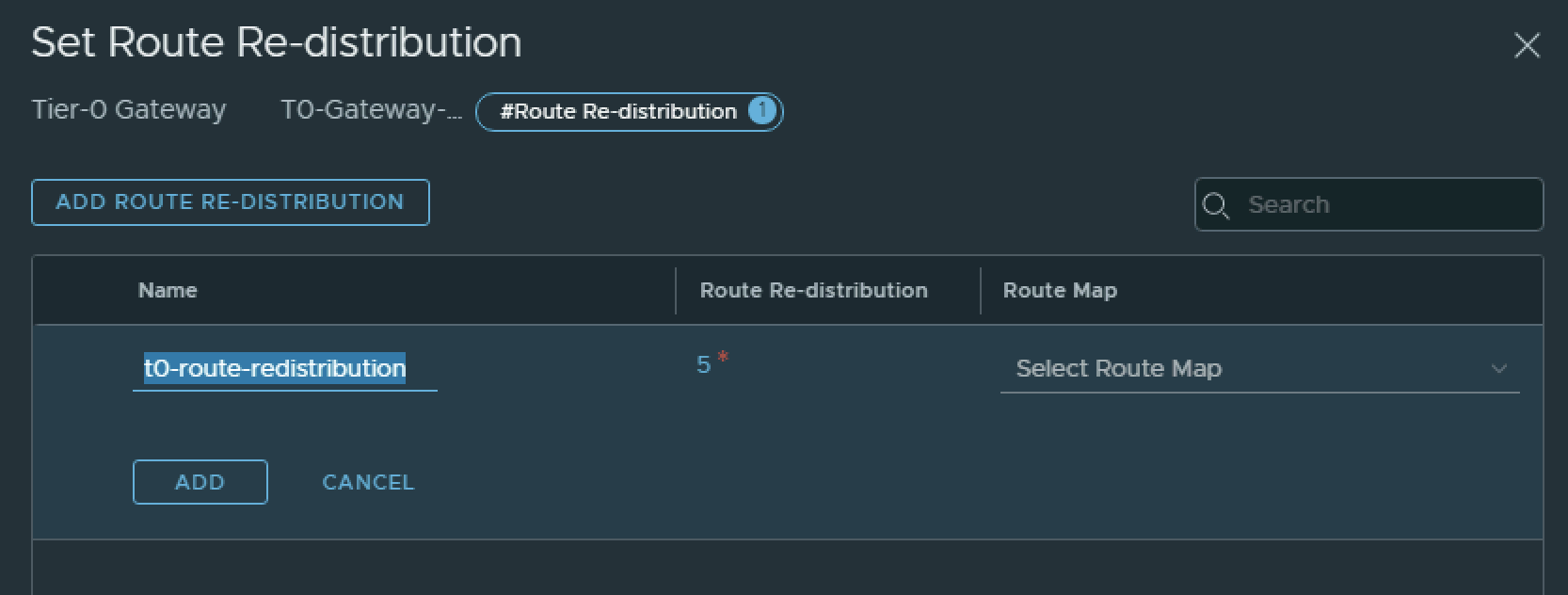Image resolution: width=1568 pixels, height=595 pixels.
Task: Click CANCEL to discard the new entry
Action: (x=368, y=482)
